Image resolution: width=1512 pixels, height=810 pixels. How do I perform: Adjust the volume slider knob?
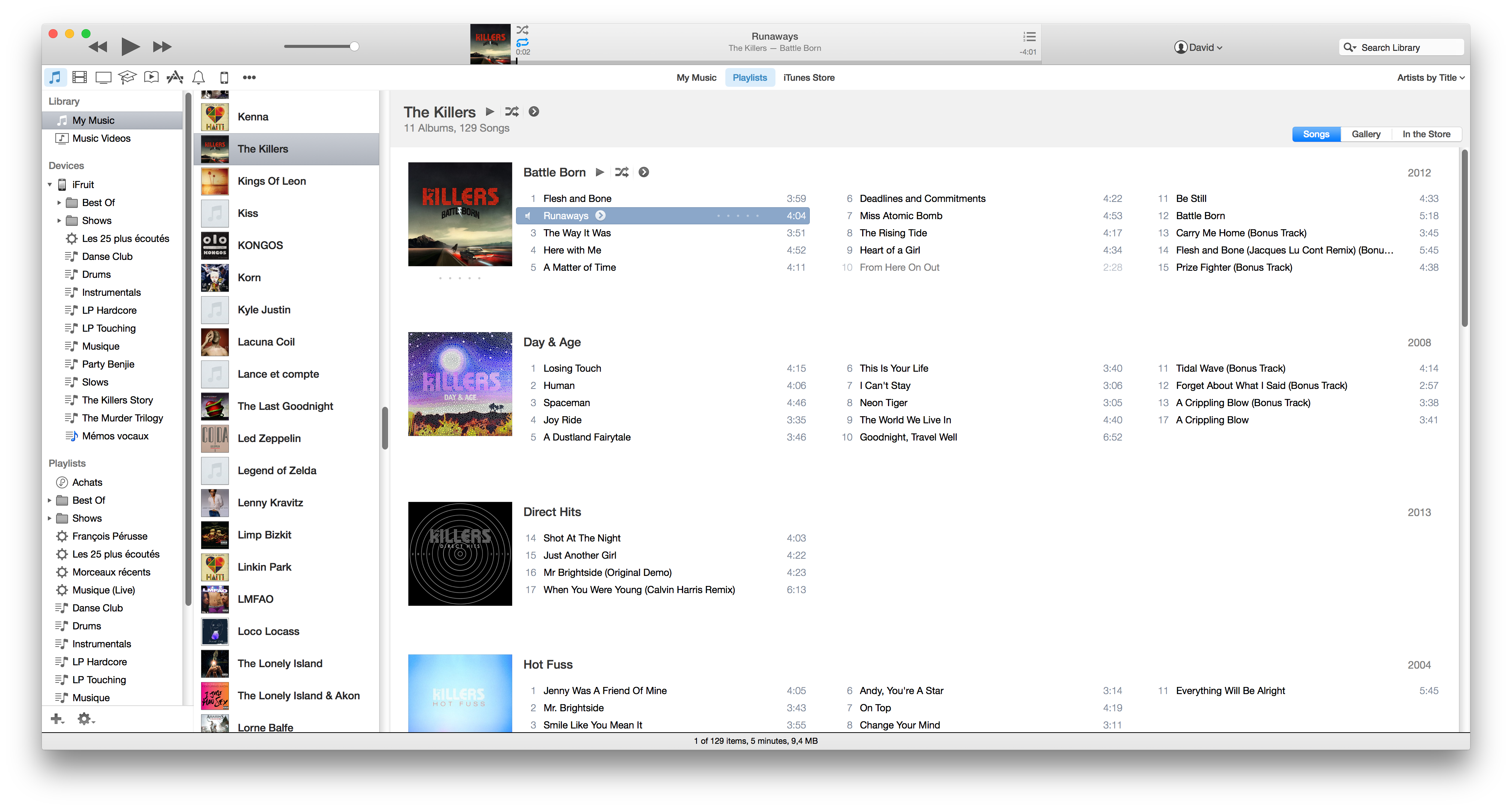[x=354, y=46]
